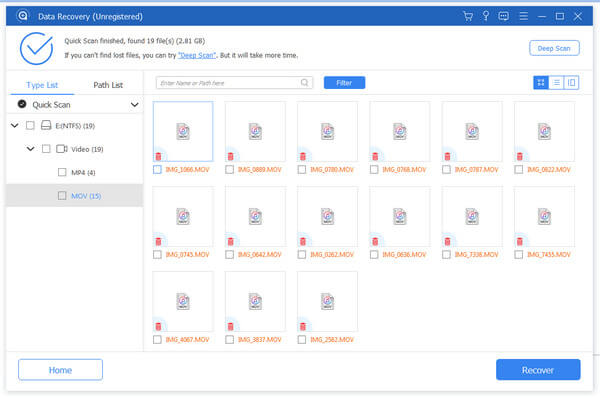Open the hamburger menu in title bar
The height and width of the screenshot is (398, 600).
point(523,16)
